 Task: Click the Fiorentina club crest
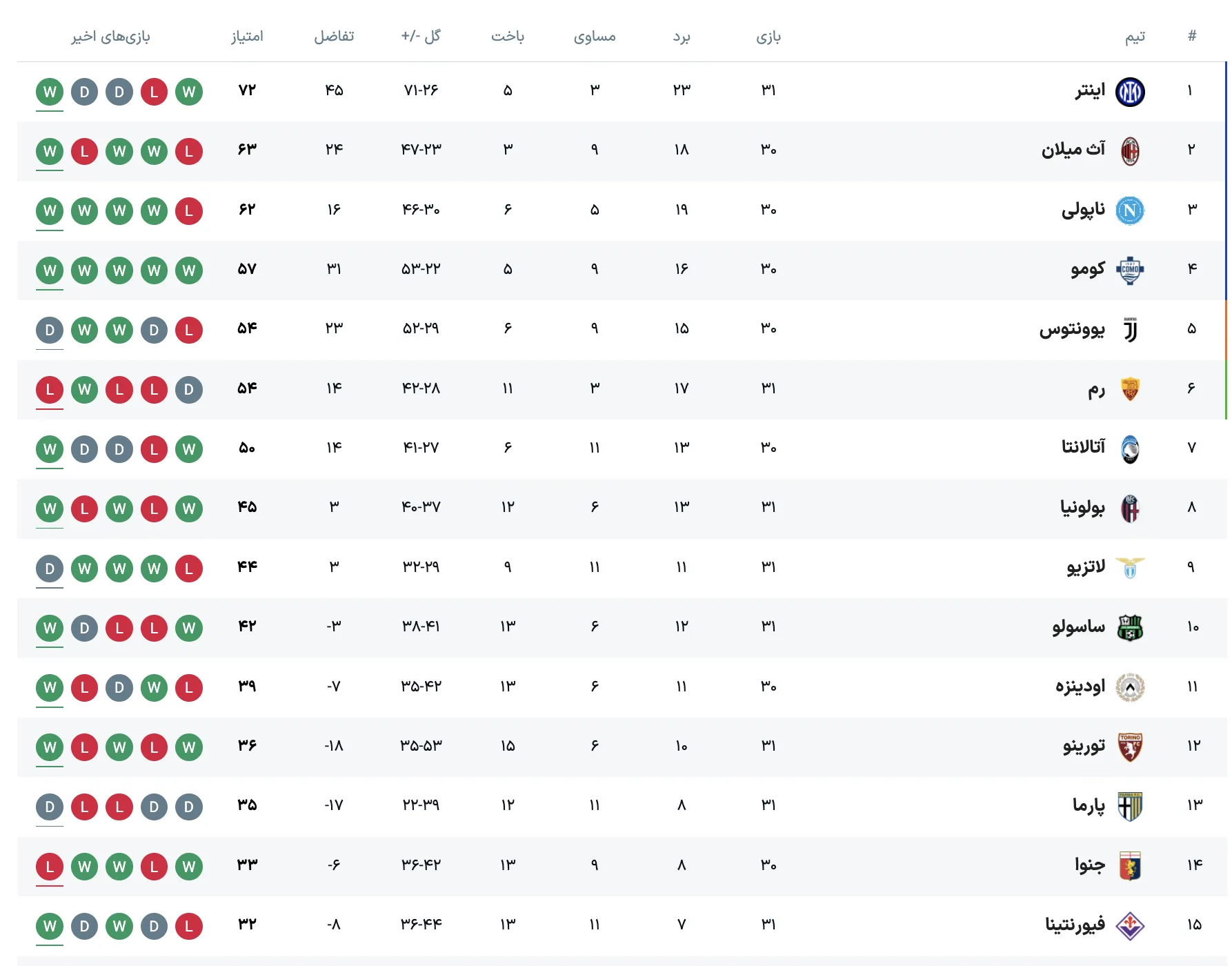1130,926
